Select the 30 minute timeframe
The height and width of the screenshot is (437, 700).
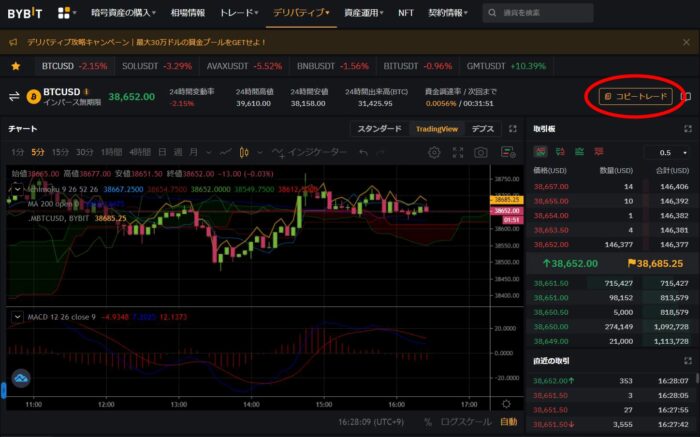pyautogui.click(x=84, y=153)
